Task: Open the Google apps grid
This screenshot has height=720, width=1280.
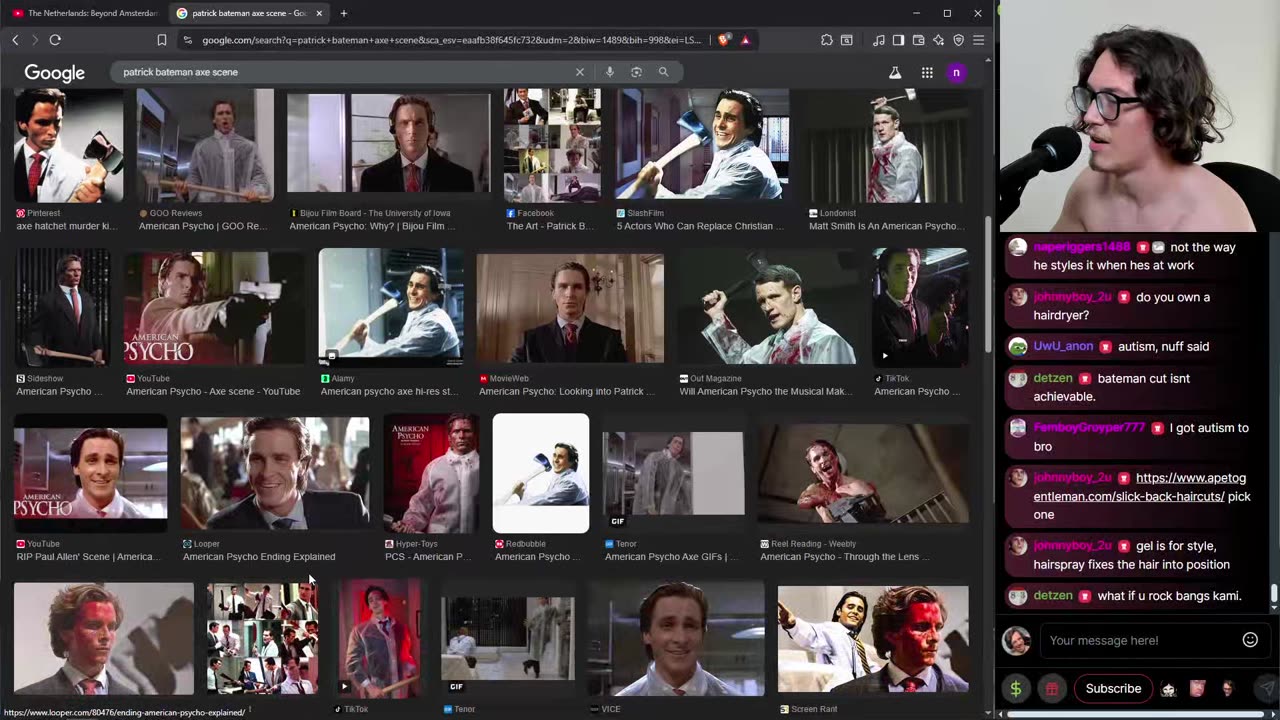Action: (927, 73)
